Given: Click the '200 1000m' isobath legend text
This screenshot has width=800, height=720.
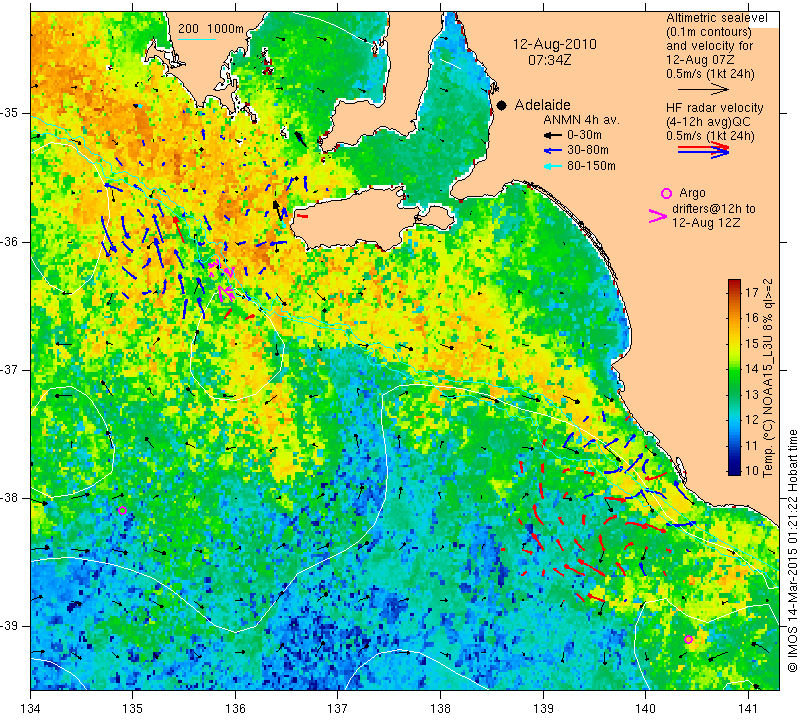Looking at the screenshot, I should pos(211,29).
